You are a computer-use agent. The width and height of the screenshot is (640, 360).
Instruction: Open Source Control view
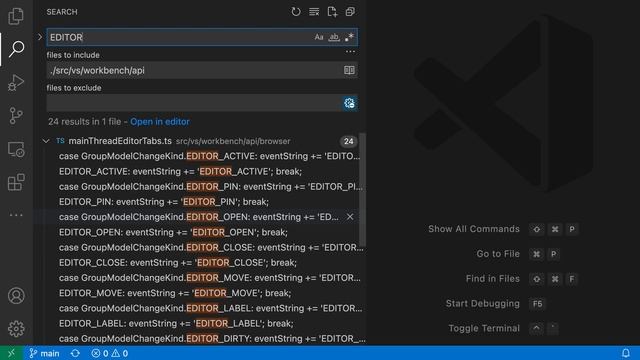tap(16, 116)
